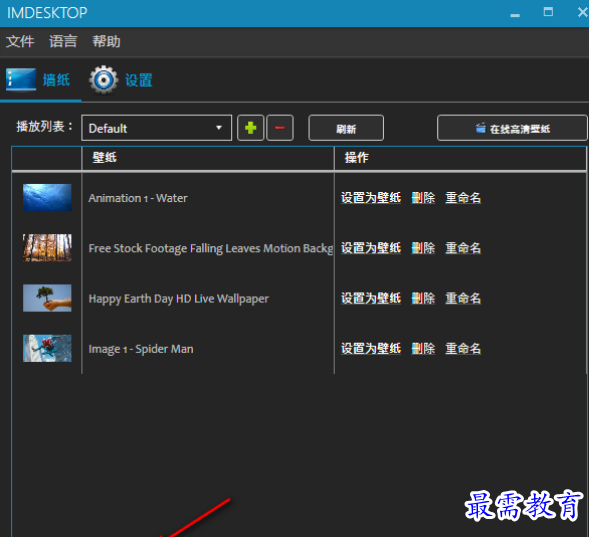
Task: Click the 刷新 refresh button
Action: tap(346, 128)
